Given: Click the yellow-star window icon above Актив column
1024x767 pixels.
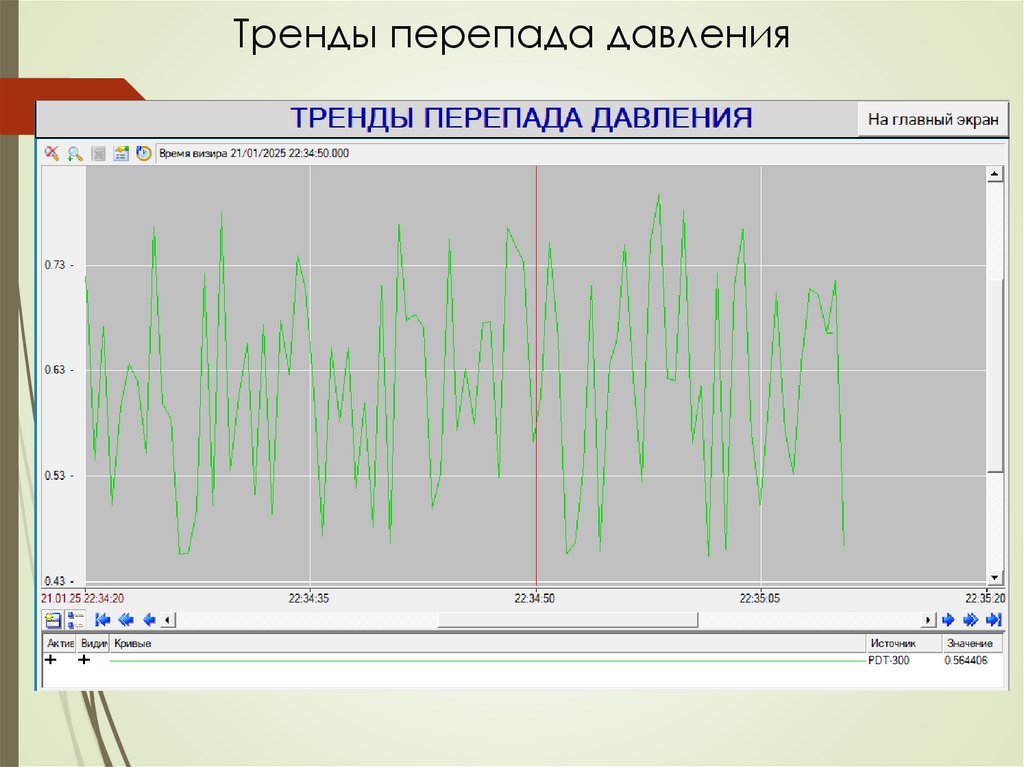Looking at the screenshot, I should 52,619.
